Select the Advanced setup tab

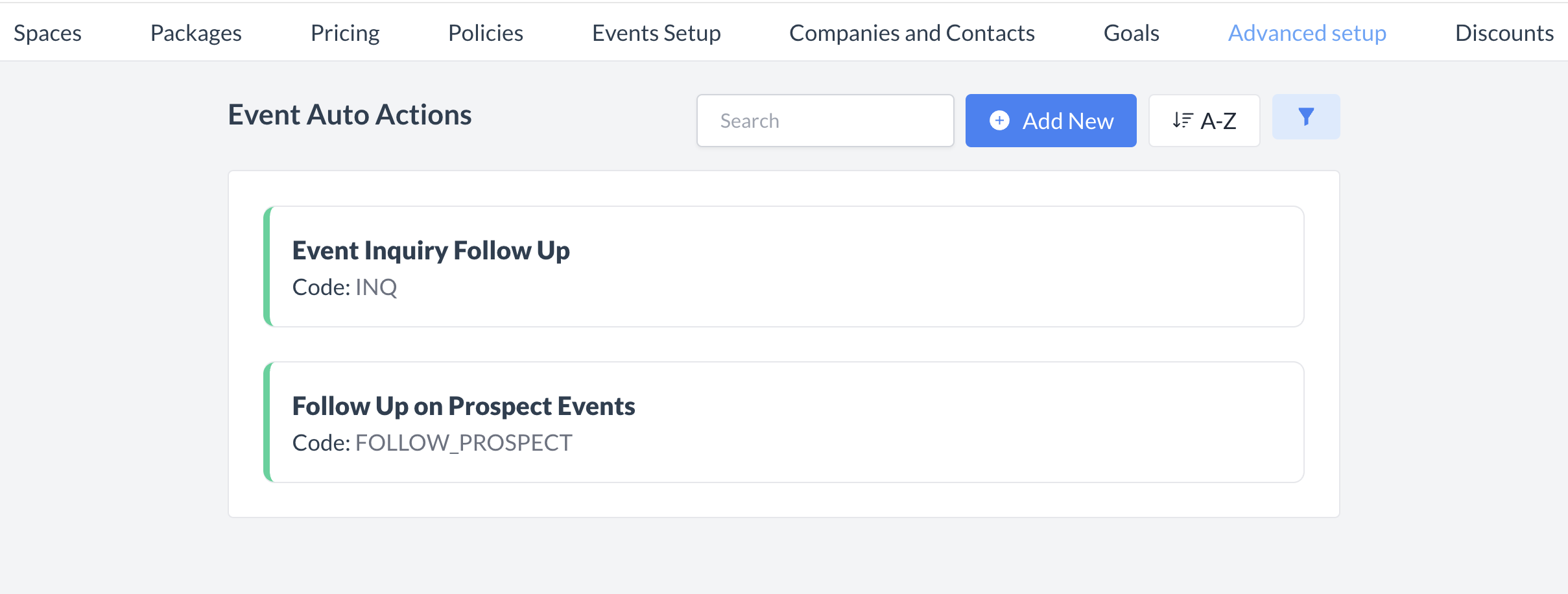tap(1307, 32)
